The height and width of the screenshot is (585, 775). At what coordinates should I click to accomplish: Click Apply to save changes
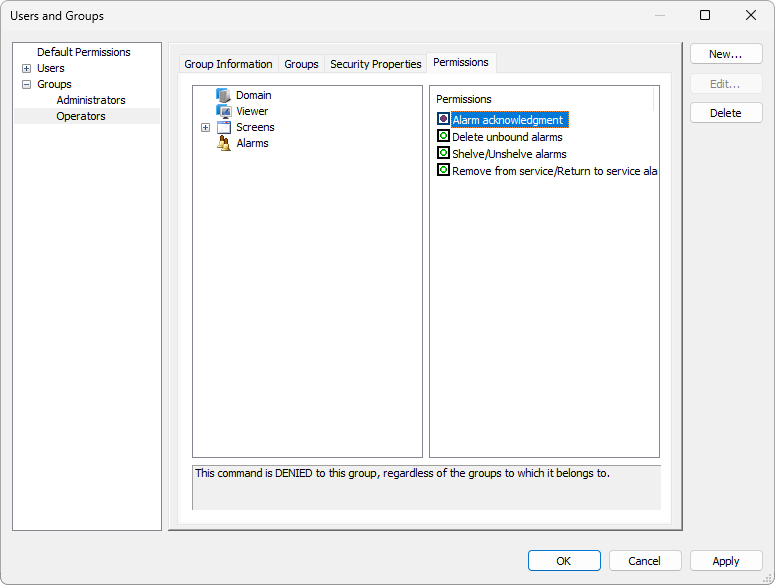(x=725, y=561)
